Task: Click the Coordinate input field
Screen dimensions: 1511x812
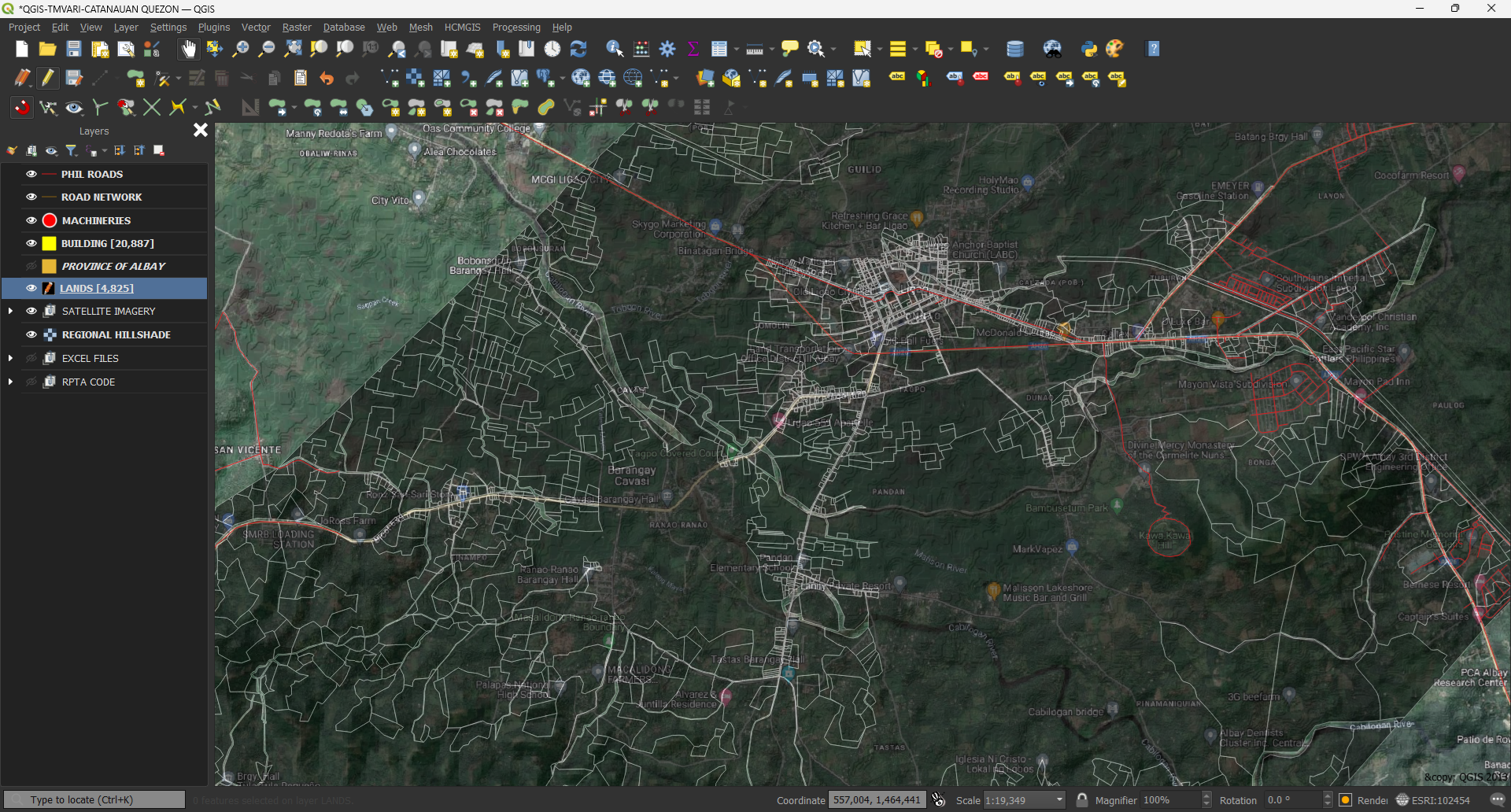Action: pos(876,799)
